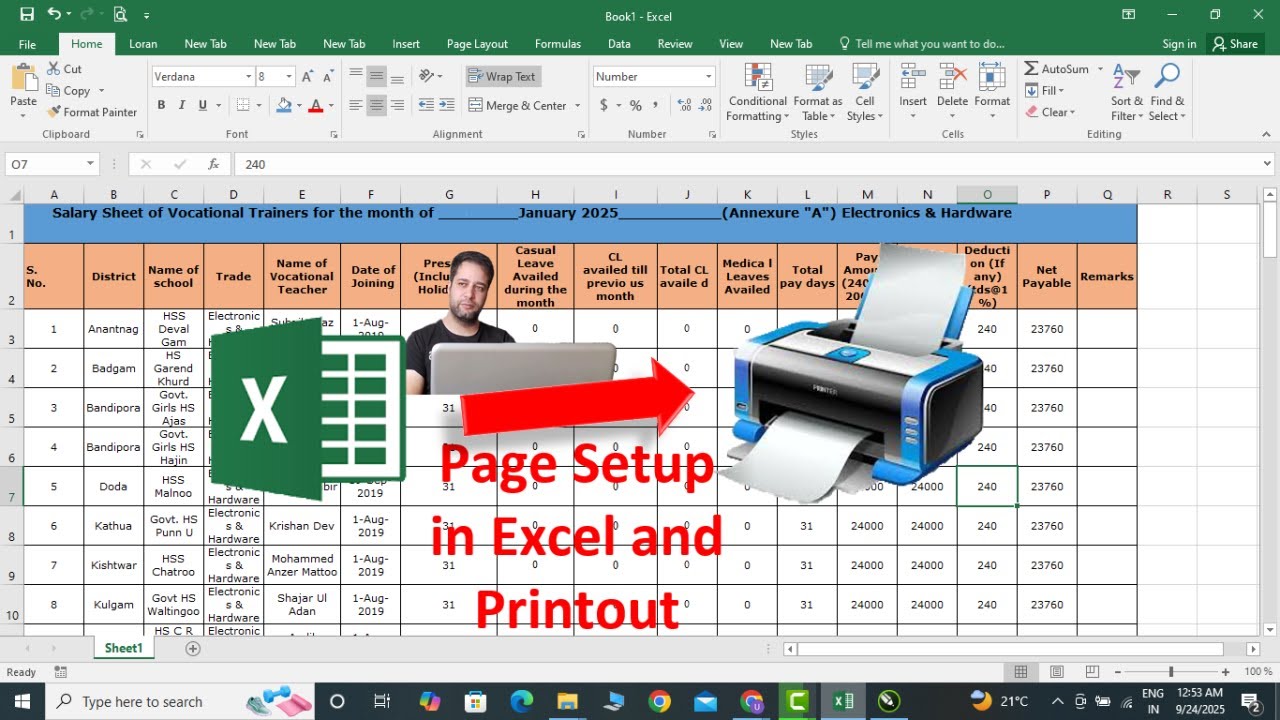Toggle Merge & Center
The image size is (1280, 720).
point(517,105)
